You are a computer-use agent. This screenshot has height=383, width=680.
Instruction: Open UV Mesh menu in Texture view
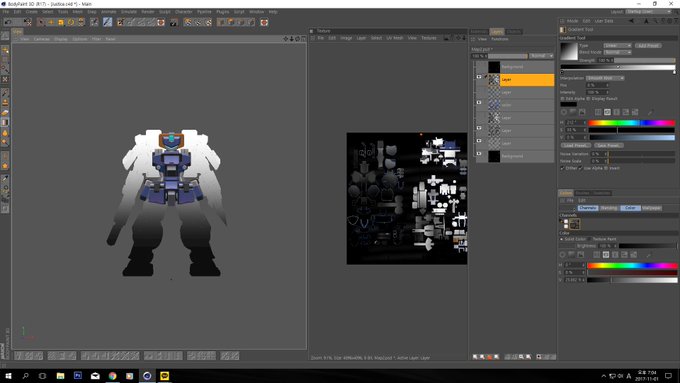tap(395, 38)
